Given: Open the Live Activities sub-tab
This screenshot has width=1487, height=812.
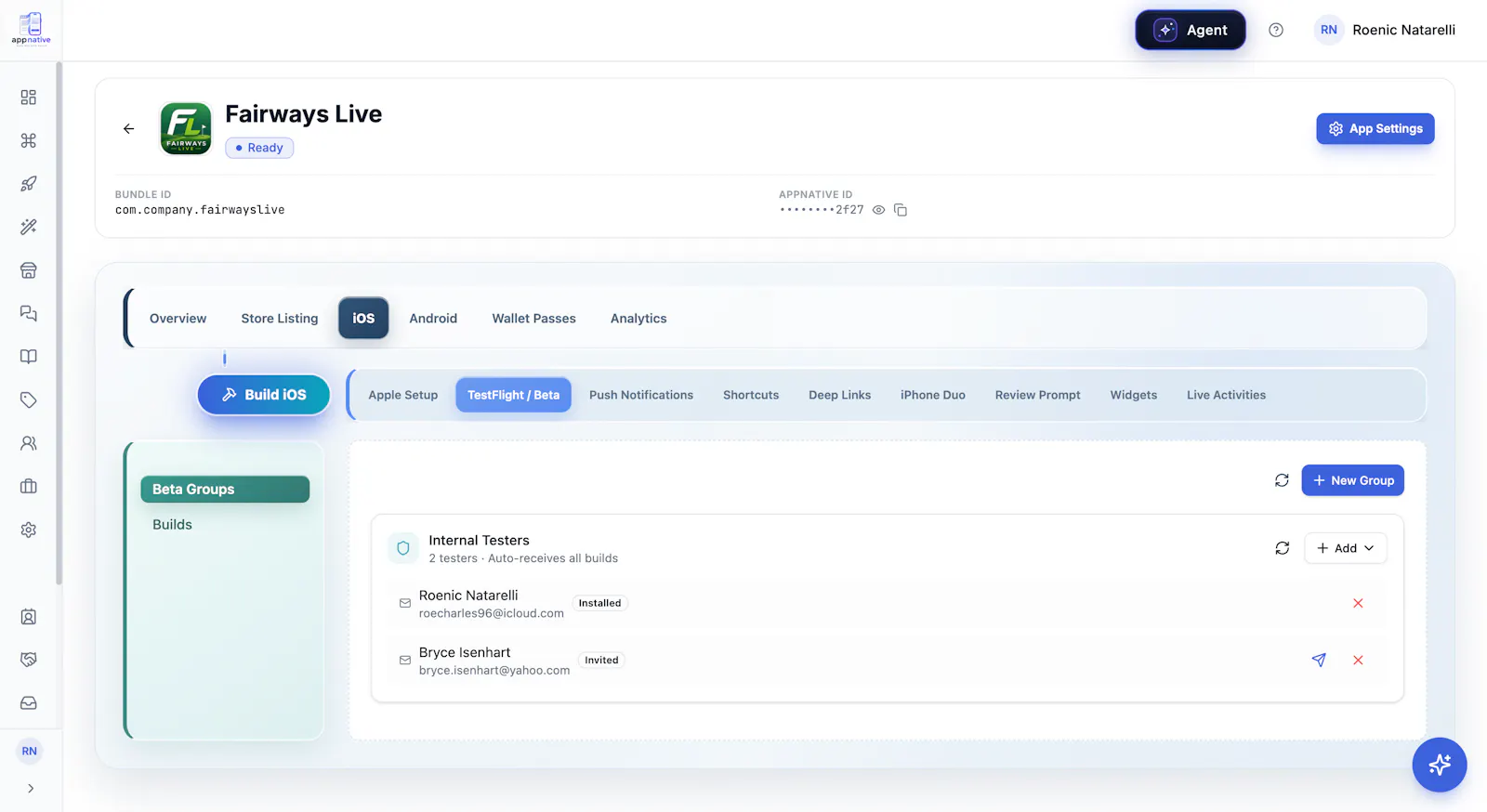Looking at the screenshot, I should pos(1226,395).
